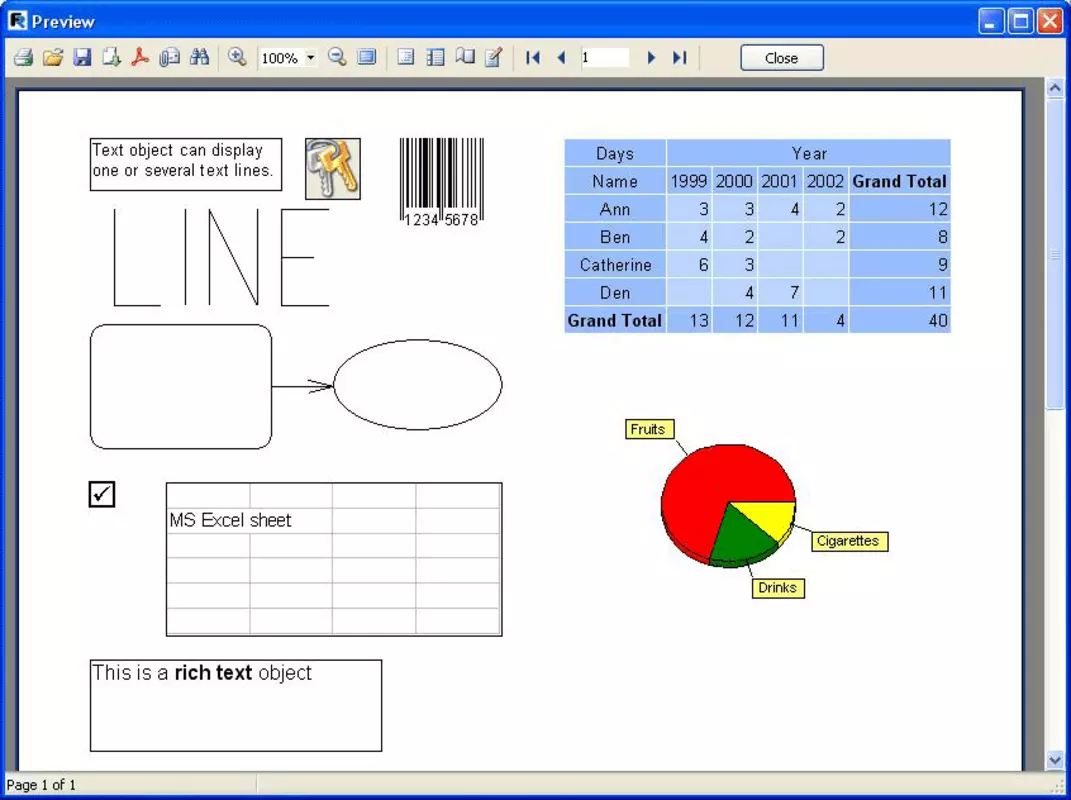Click the keys picture on the page
Viewport: 1071px width, 800px height.
click(333, 169)
